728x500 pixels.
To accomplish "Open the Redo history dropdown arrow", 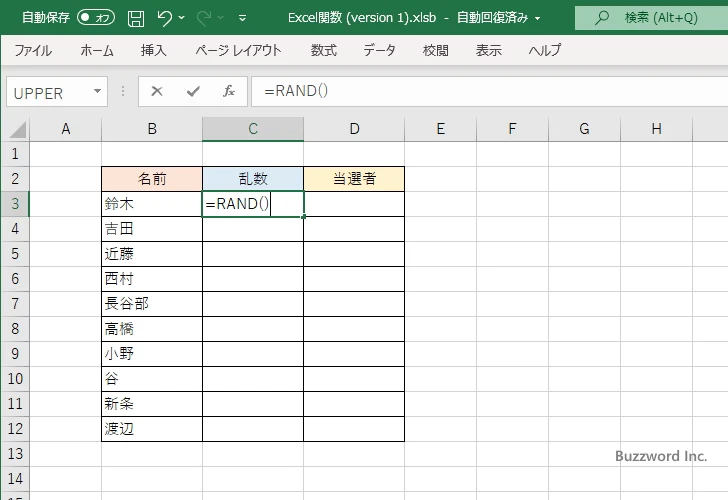I will 221,18.
